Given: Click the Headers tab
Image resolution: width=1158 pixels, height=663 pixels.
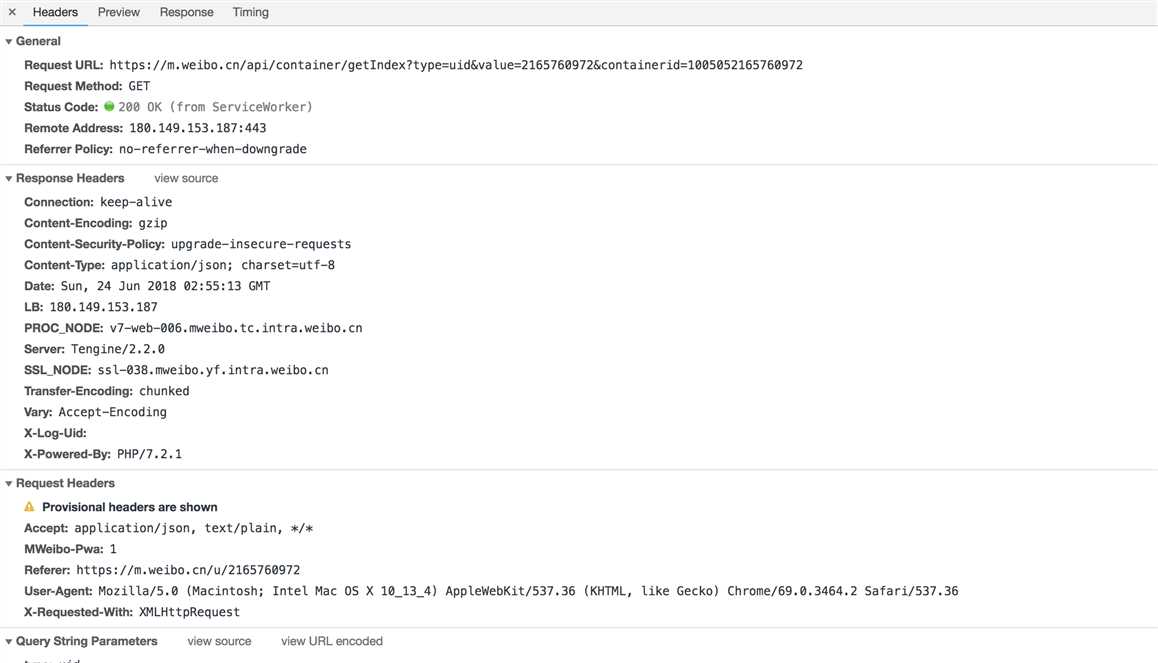Looking at the screenshot, I should tap(55, 13).
